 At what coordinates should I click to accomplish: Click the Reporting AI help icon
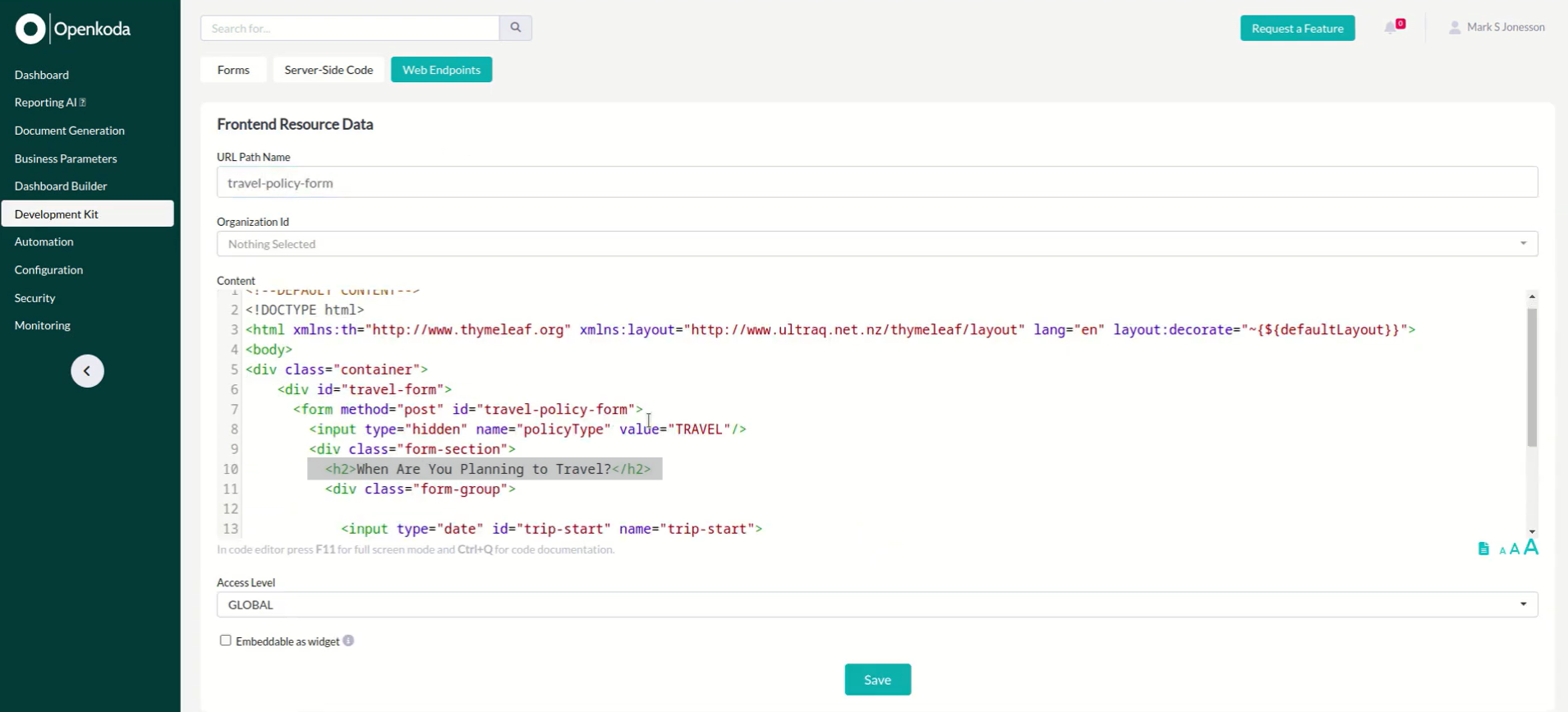pyautogui.click(x=82, y=103)
